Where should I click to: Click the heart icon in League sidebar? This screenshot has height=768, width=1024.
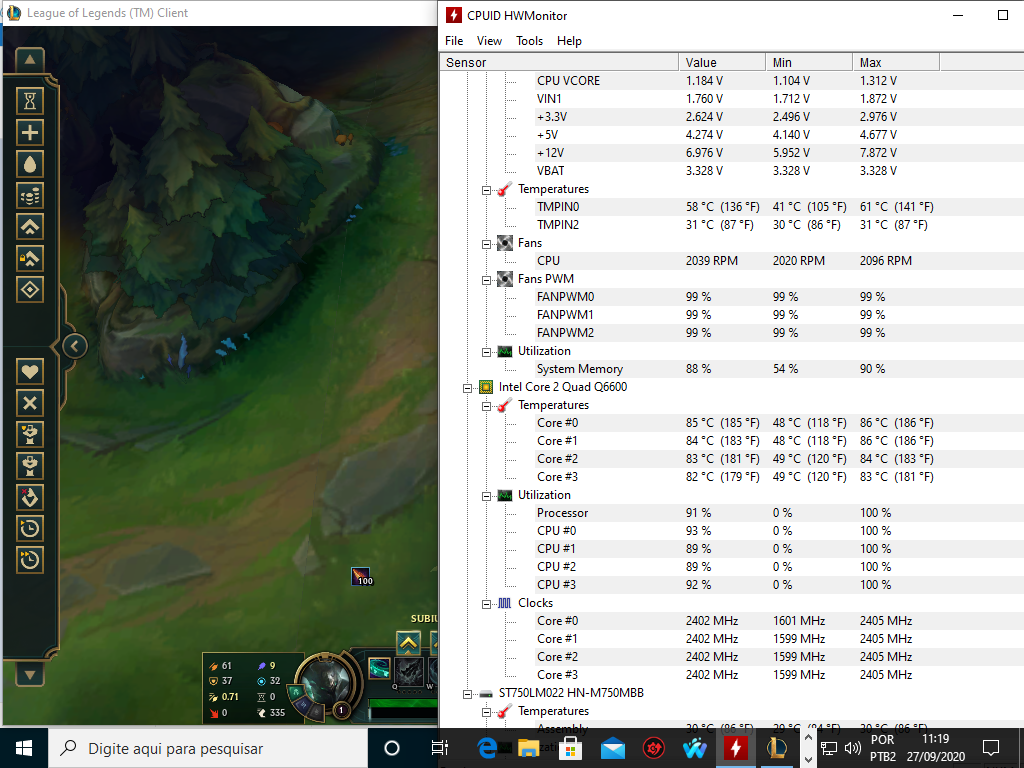coord(30,372)
